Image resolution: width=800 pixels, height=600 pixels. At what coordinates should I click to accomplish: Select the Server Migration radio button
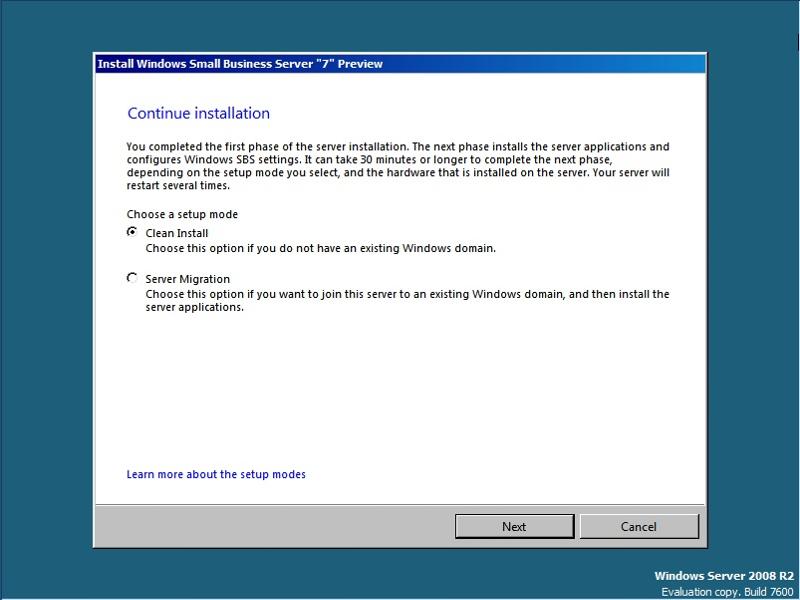click(x=132, y=278)
